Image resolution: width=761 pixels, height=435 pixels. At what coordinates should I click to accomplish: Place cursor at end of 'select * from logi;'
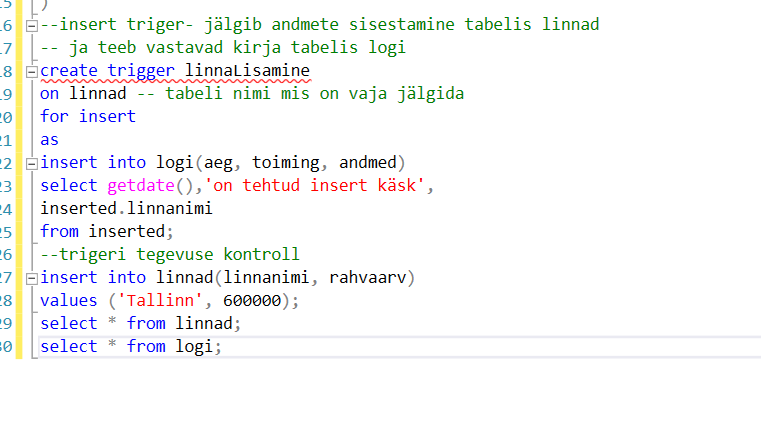click(x=222, y=346)
